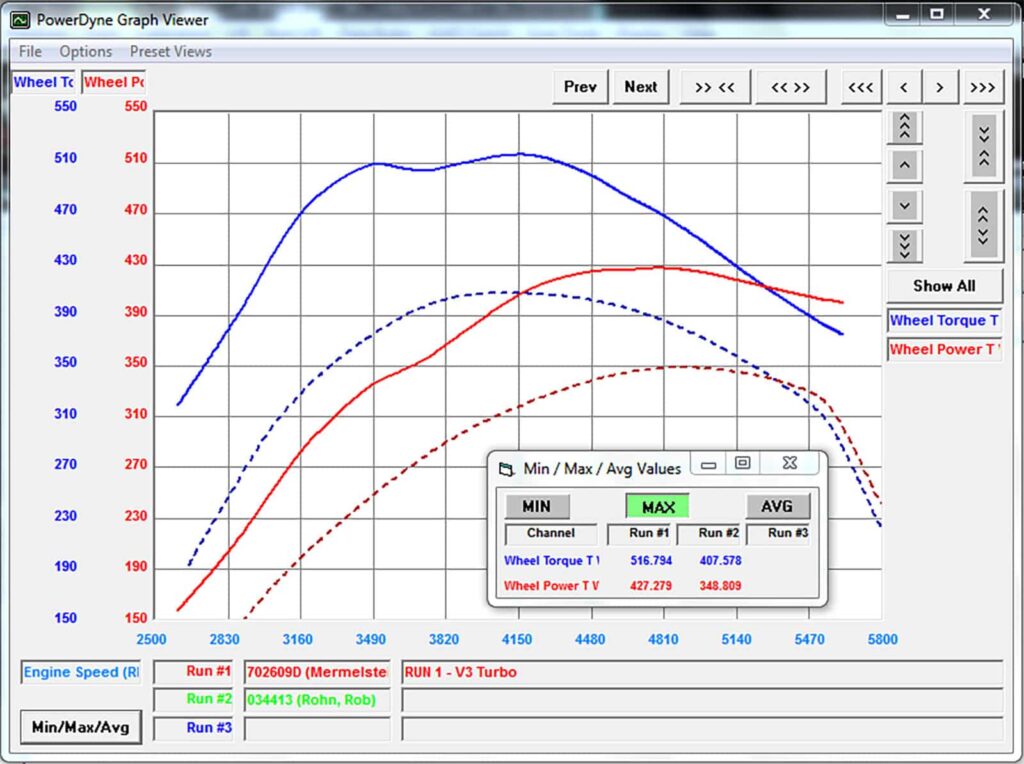This screenshot has width=1024, height=764.
Task: Click the '<<<' fast pan left button
Action: [861, 87]
